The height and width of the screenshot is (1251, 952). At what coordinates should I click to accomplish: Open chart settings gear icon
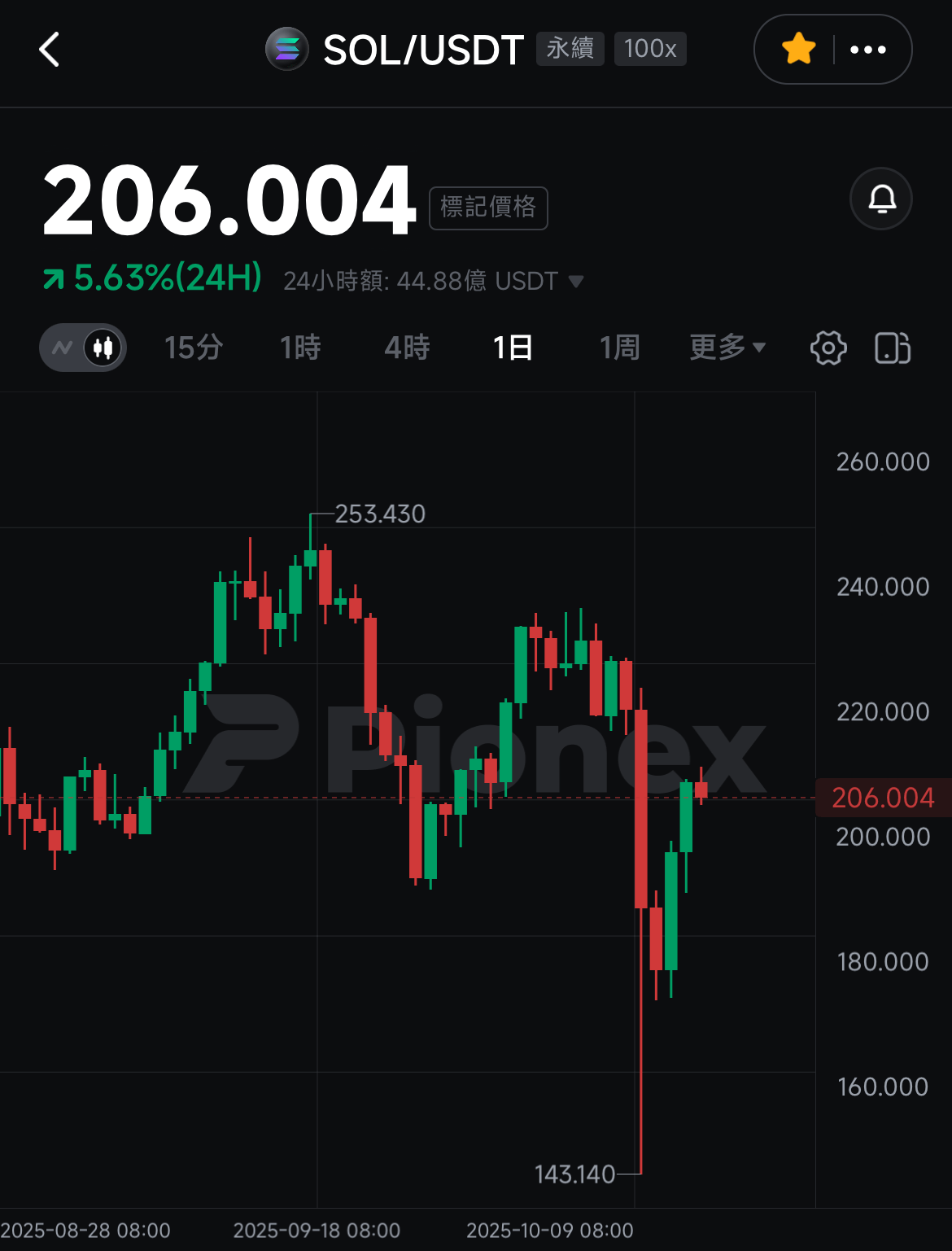click(828, 348)
